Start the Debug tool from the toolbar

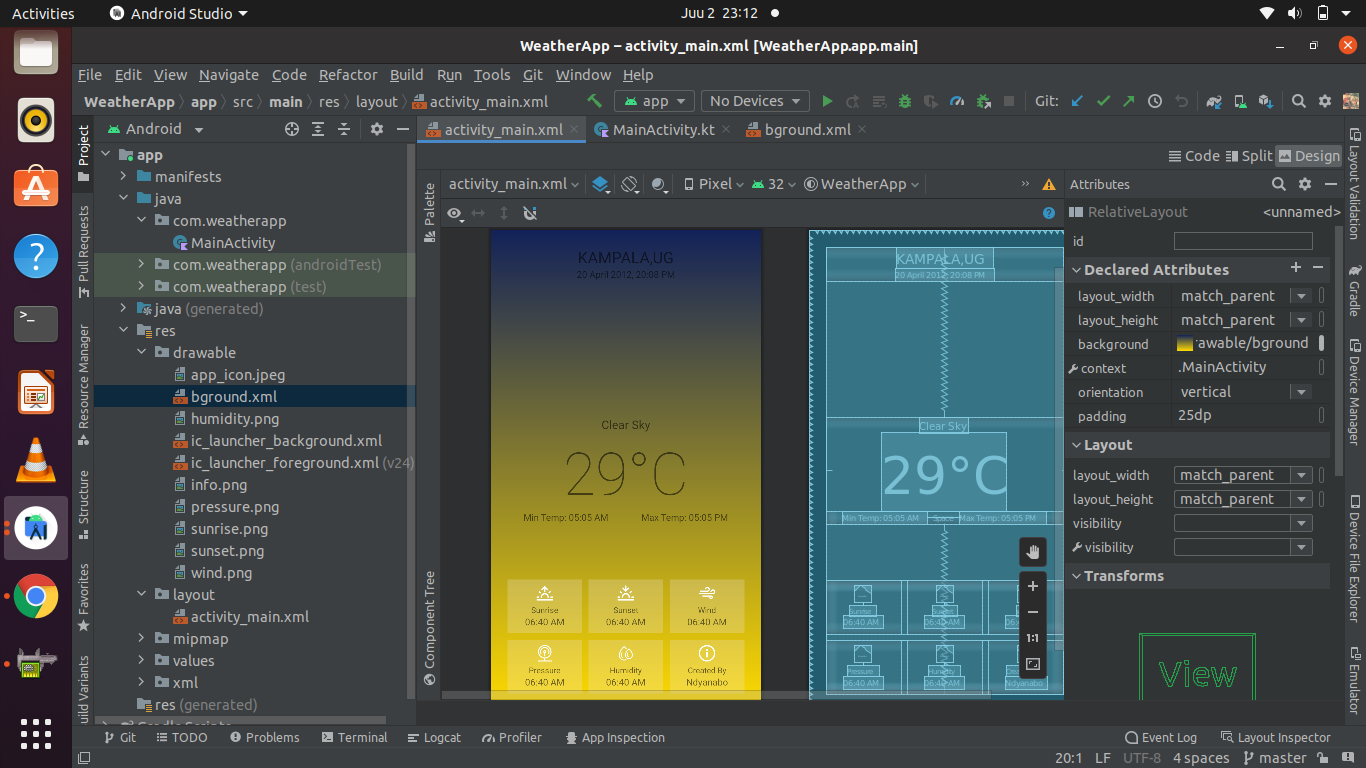point(904,101)
